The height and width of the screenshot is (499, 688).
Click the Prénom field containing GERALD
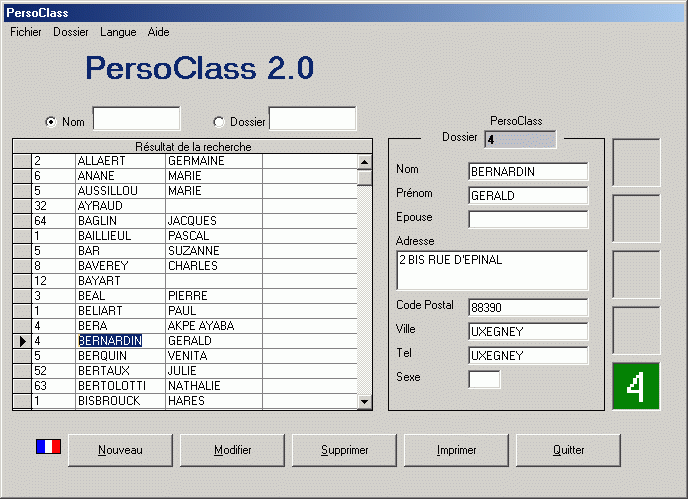(528, 196)
